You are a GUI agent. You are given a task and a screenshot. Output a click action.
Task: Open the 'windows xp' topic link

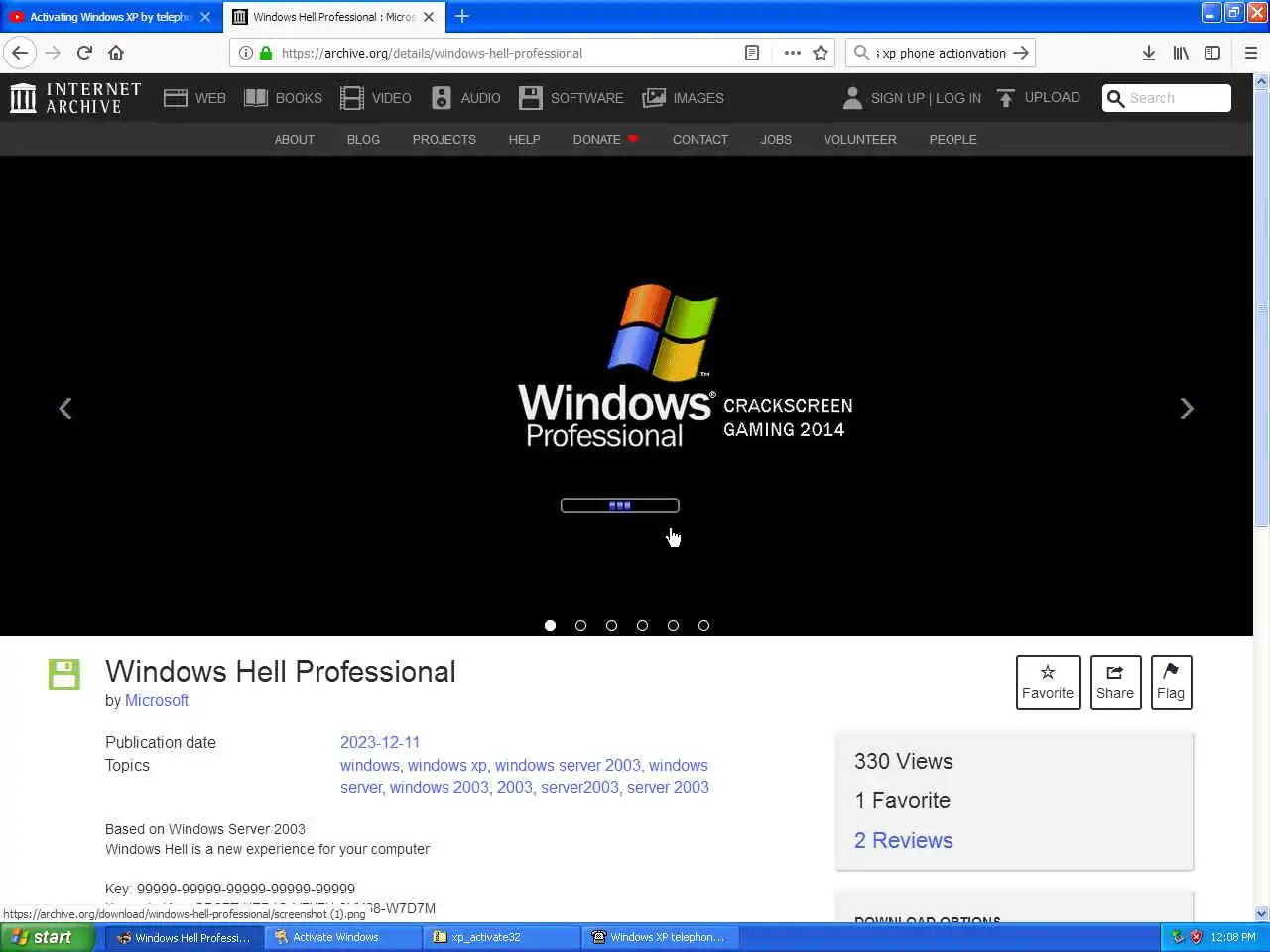pos(446,765)
